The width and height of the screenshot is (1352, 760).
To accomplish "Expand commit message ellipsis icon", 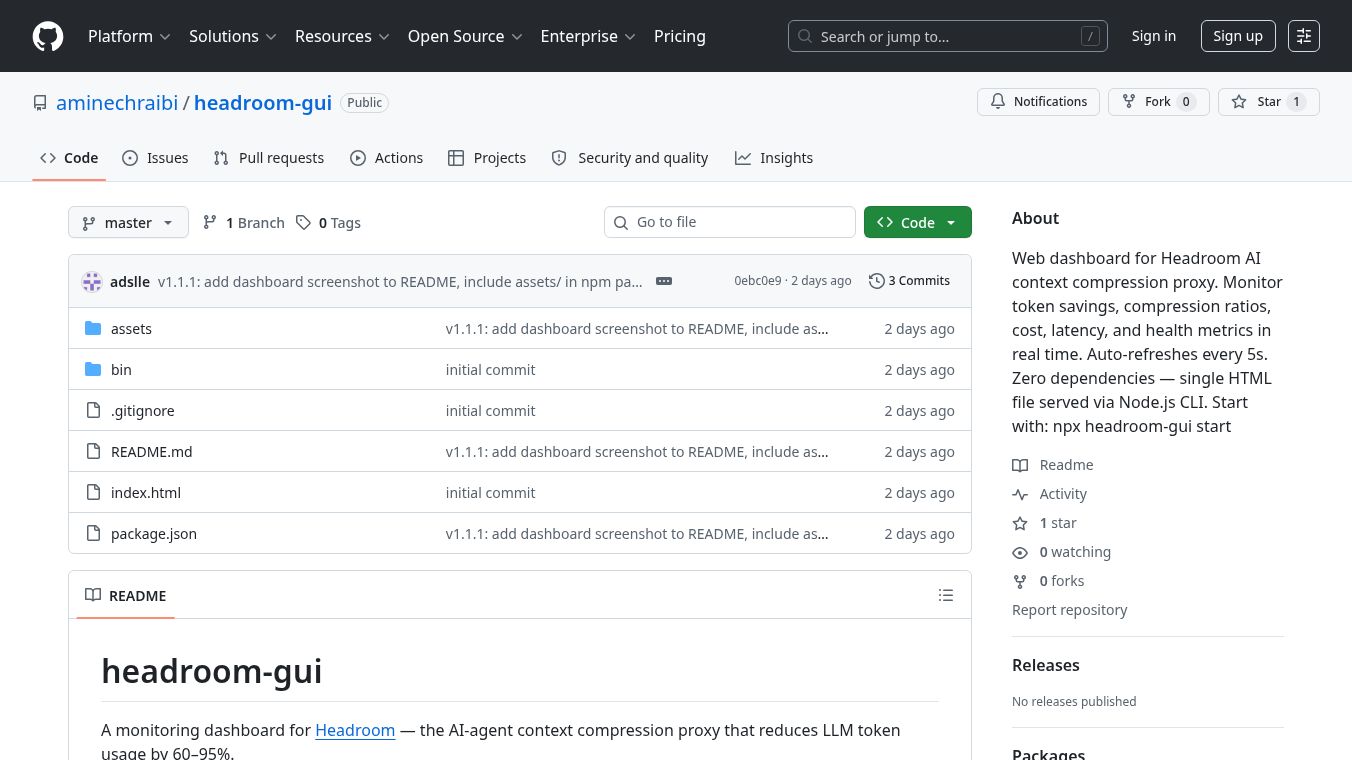I will (x=664, y=281).
